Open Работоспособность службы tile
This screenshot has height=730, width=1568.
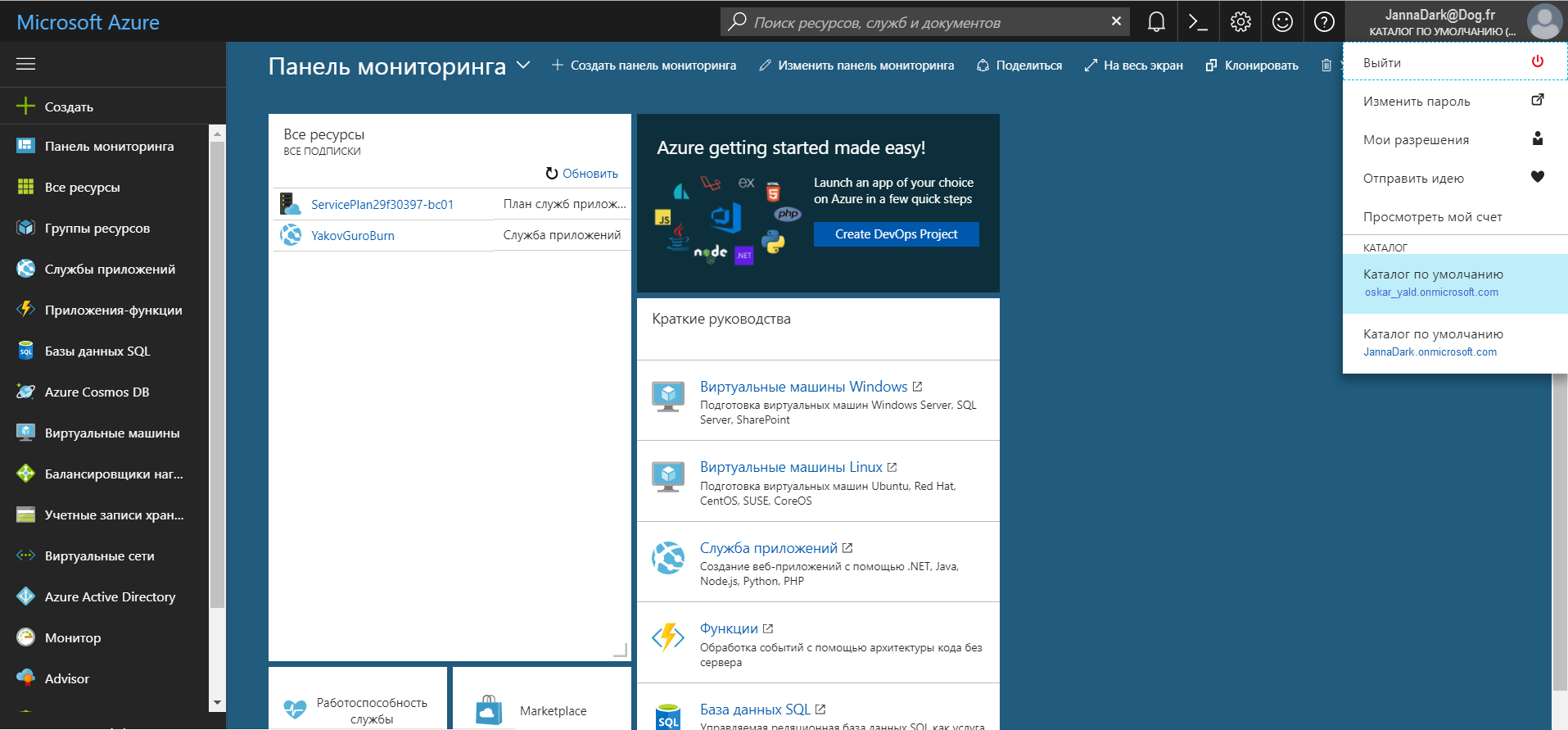point(358,698)
